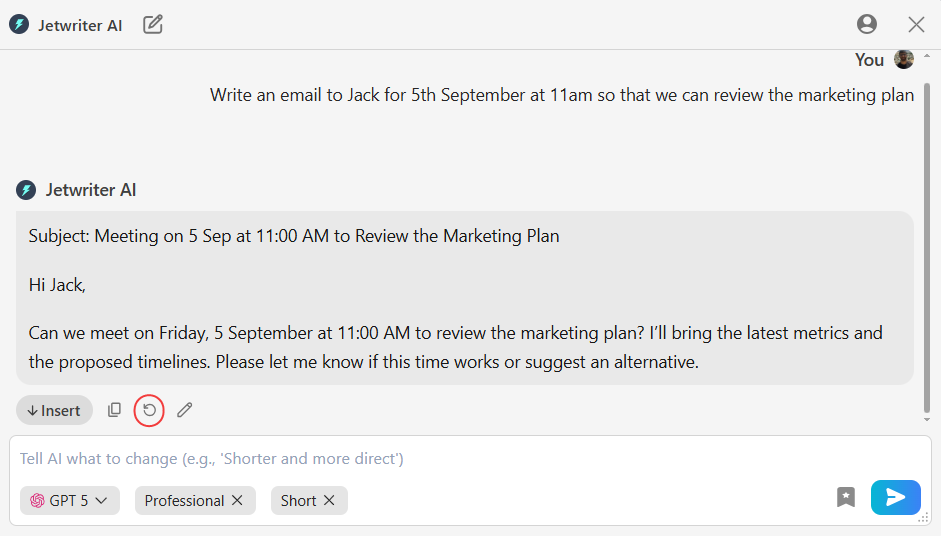Remove the Professional tone tag
The width and height of the screenshot is (941, 536).
coord(237,501)
